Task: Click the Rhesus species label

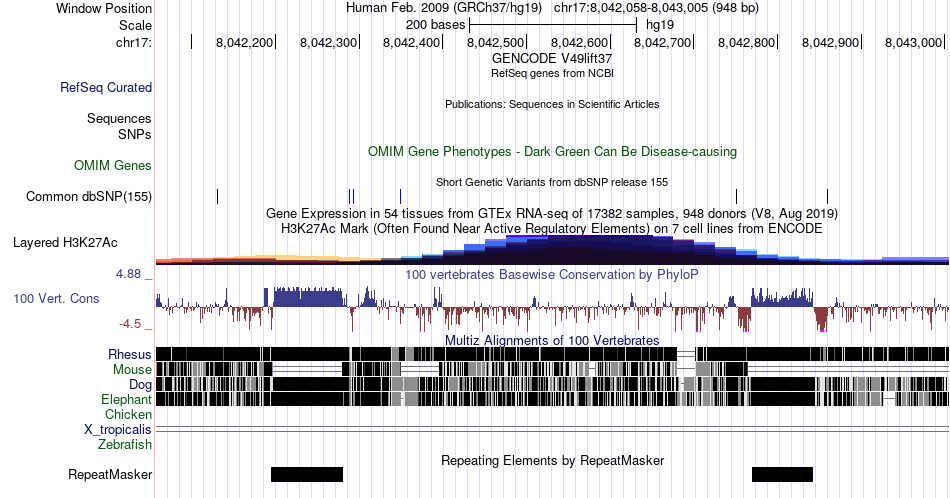Action: [130, 354]
